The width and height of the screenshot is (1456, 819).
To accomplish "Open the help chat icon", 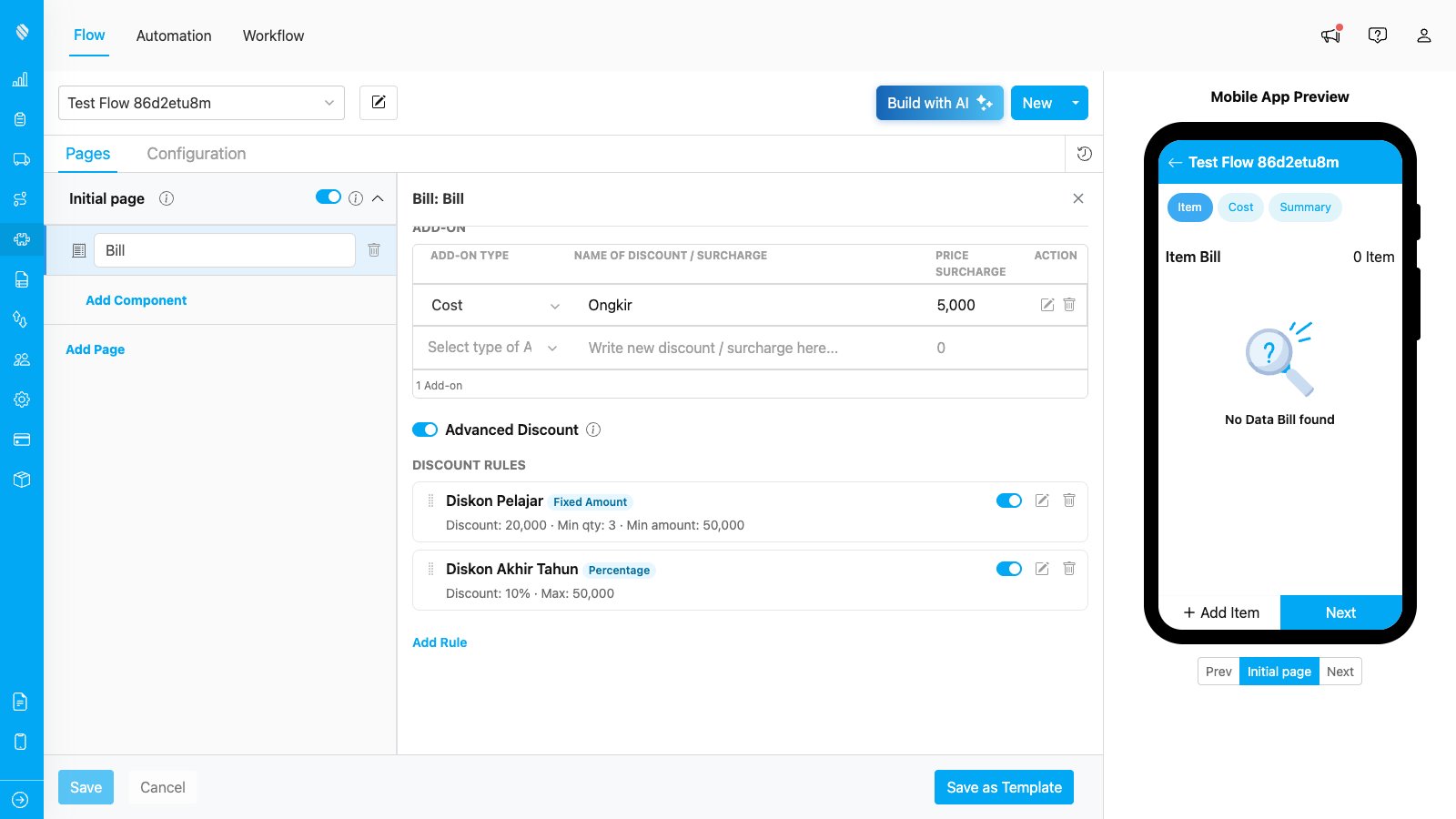I will [x=1378, y=35].
